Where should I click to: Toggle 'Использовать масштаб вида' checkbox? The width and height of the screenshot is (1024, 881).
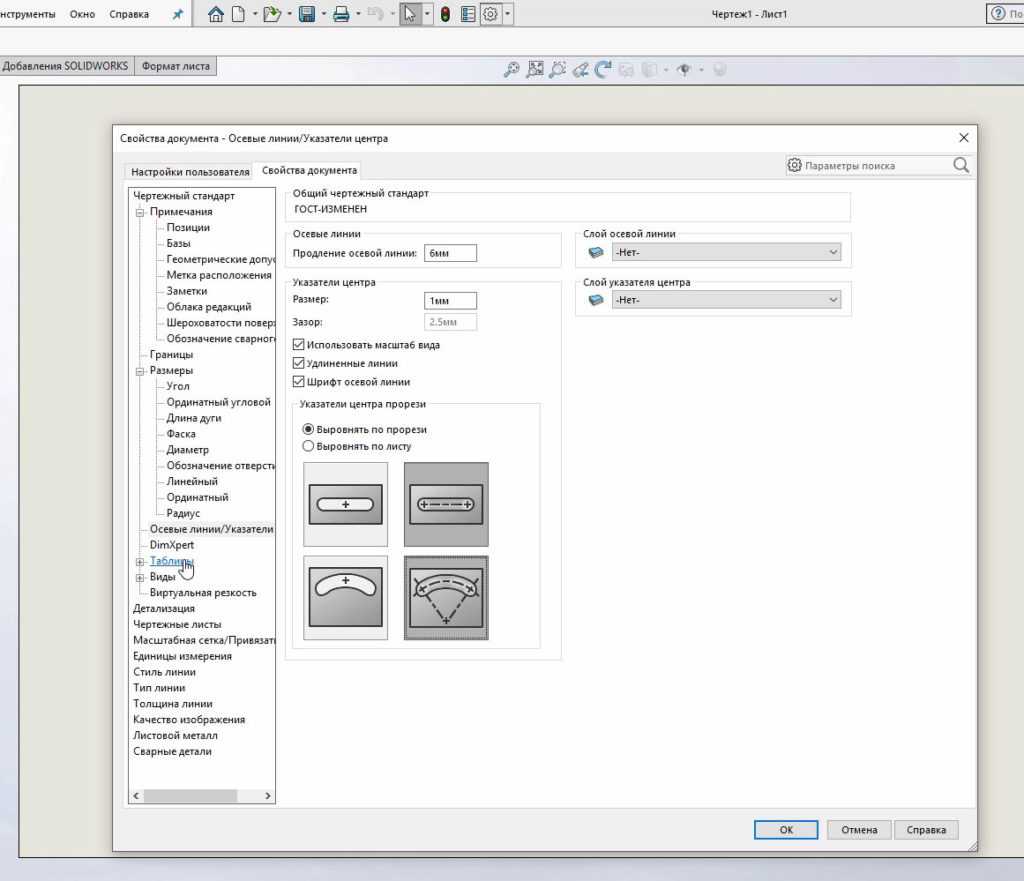[298, 345]
